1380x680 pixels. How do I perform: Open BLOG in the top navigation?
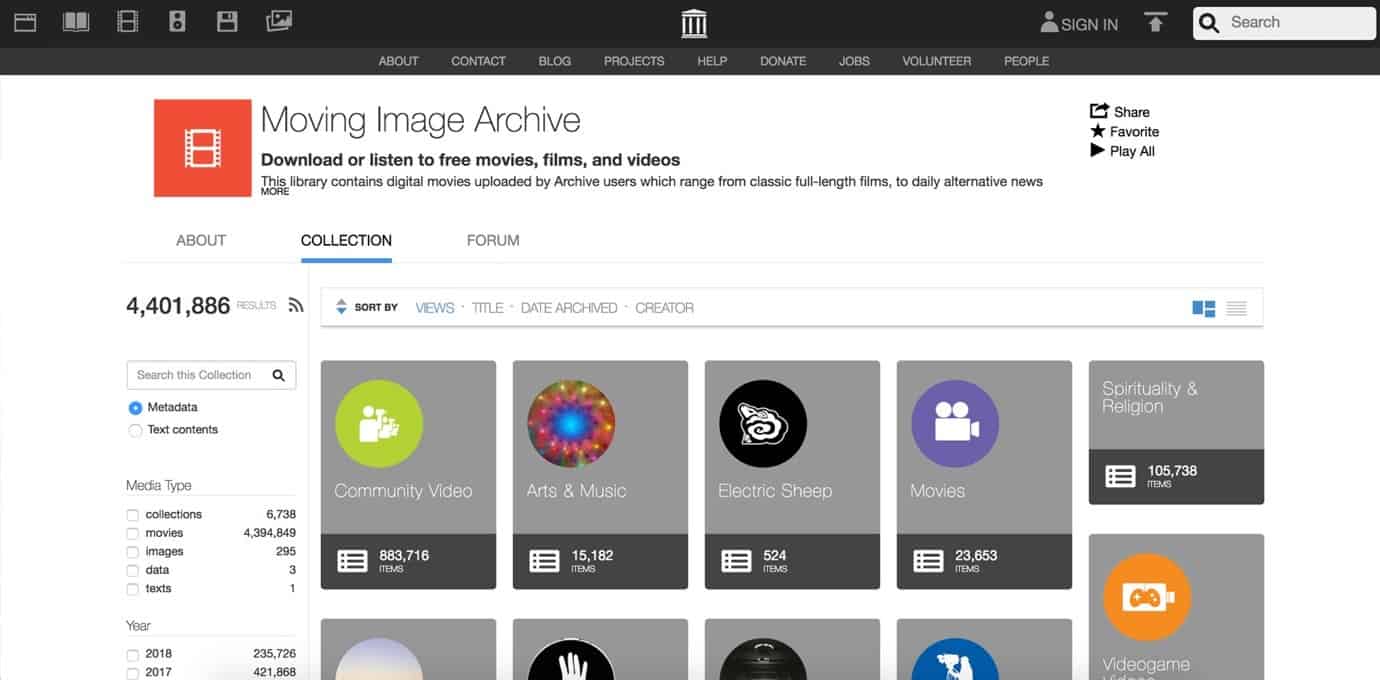pyautogui.click(x=555, y=61)
